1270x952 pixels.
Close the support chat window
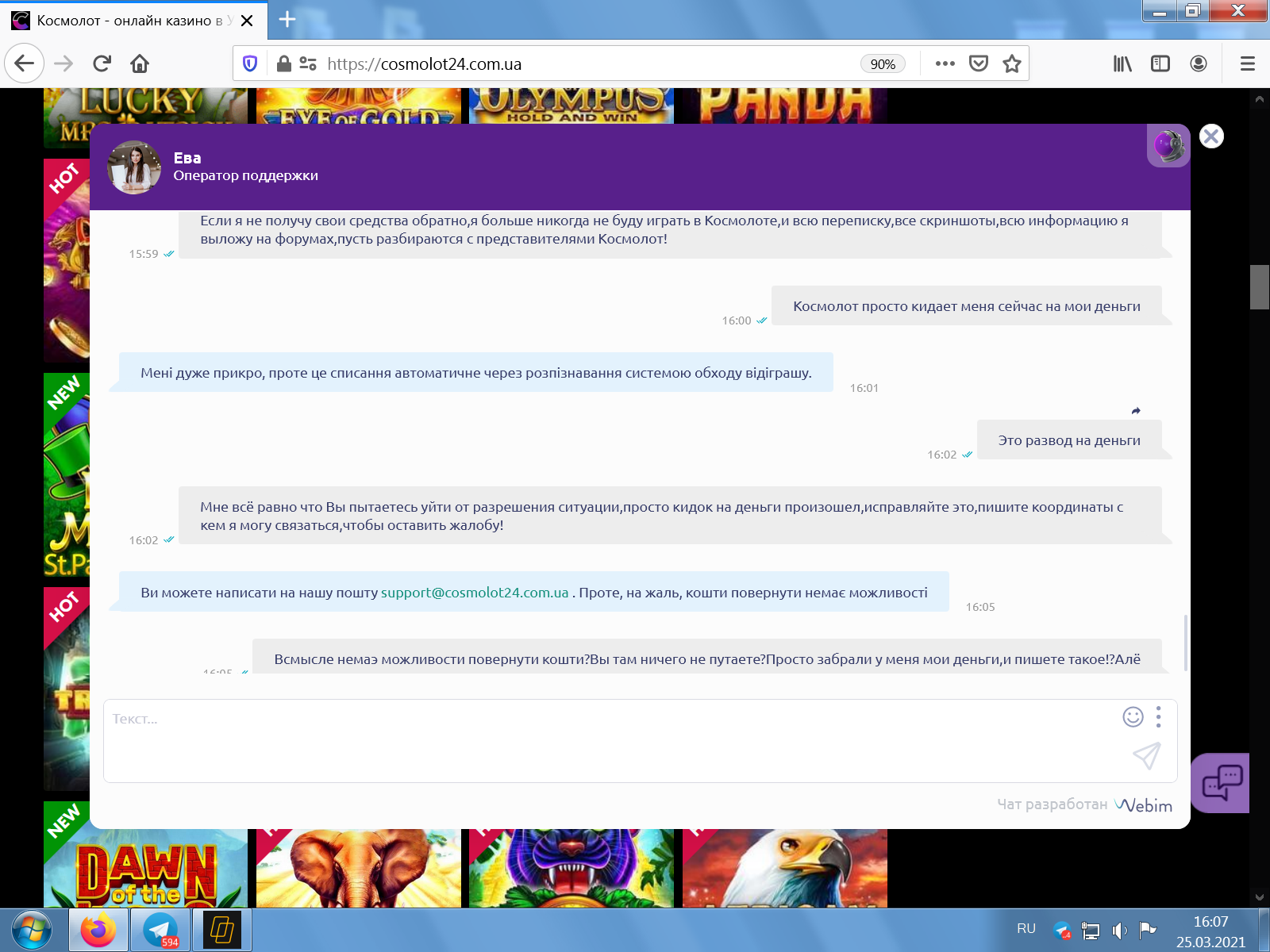pos(1211,136)
